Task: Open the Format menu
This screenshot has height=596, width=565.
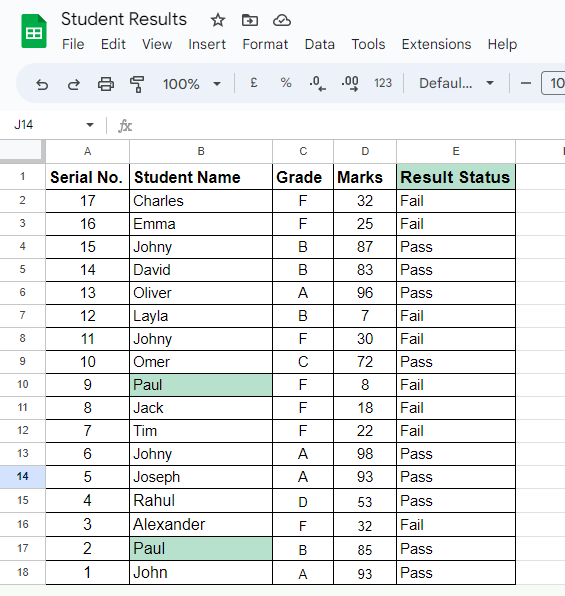Action: click(x=265, y=44)
